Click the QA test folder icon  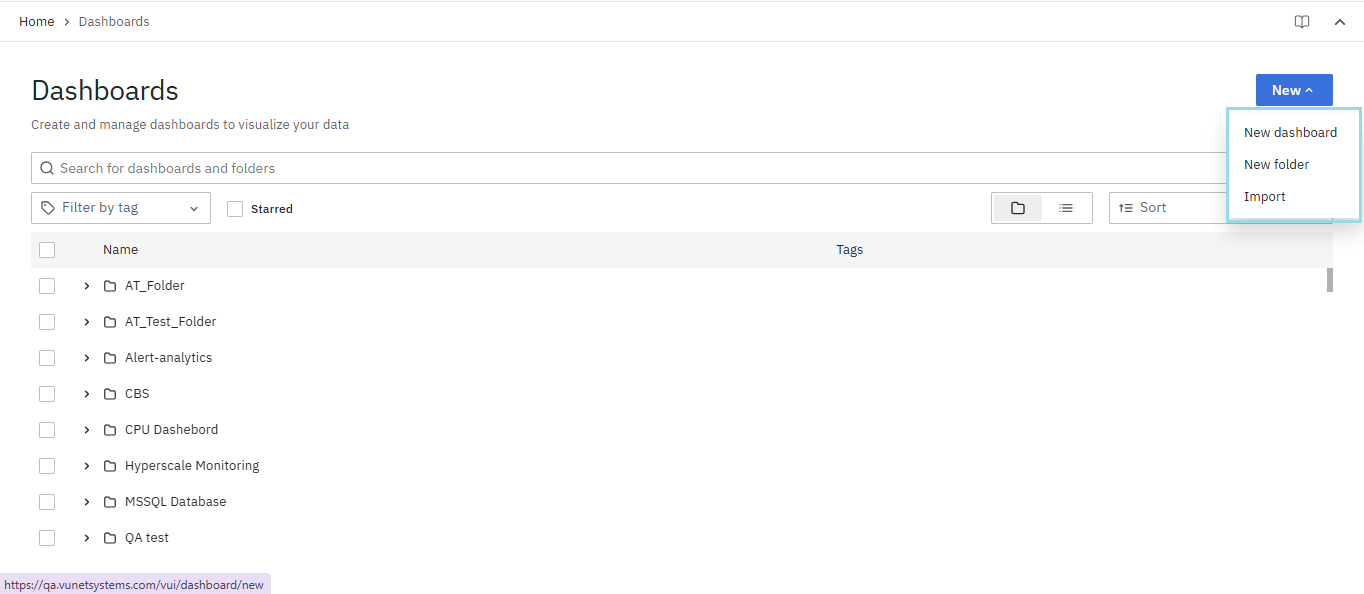coord(110,538)
